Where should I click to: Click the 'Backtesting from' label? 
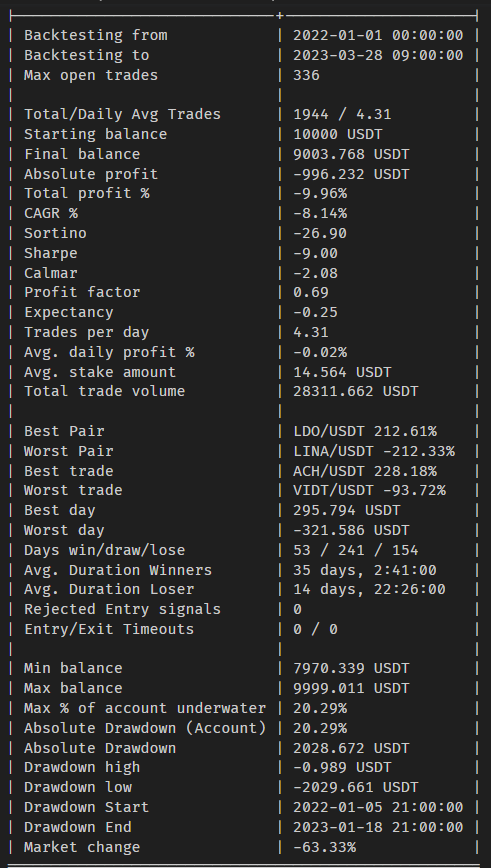(95, 35)
